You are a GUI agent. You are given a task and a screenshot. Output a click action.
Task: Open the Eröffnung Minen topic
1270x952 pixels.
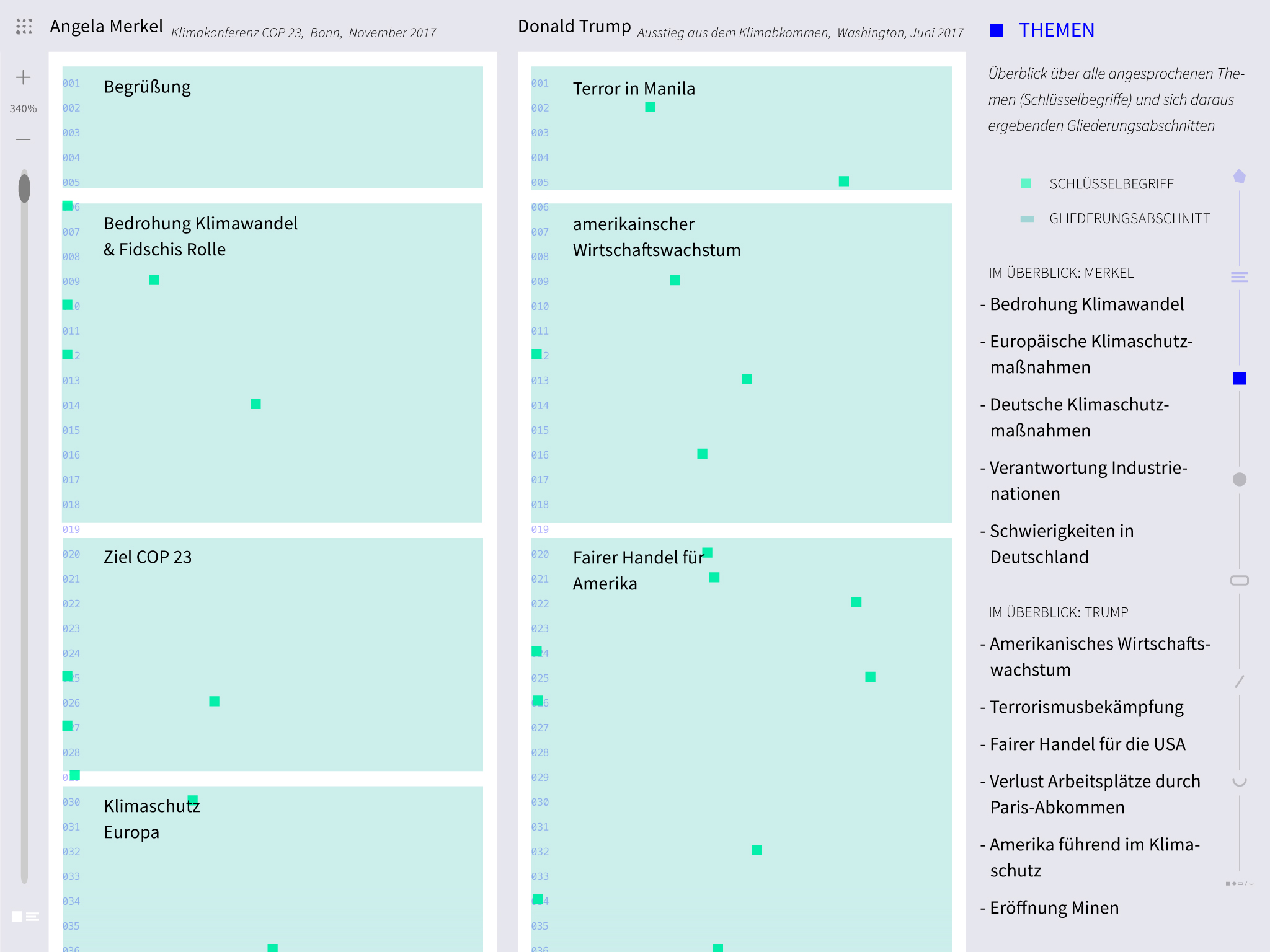1054,908
